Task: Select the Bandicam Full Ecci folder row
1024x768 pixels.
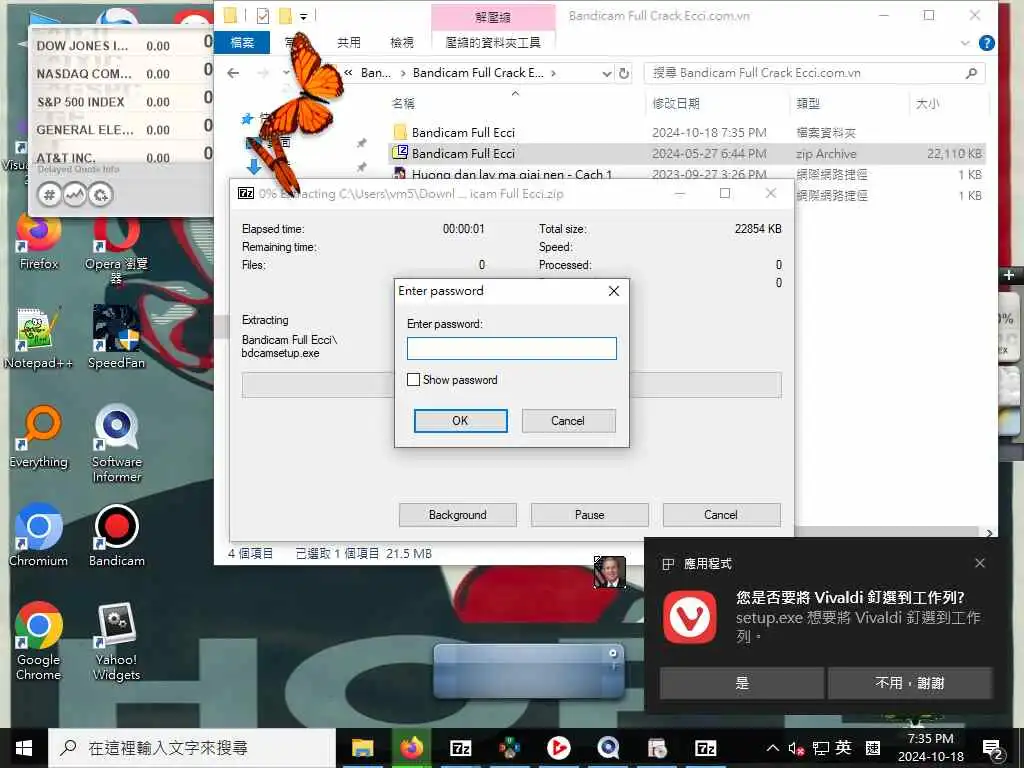Action: click(x=686, y=133)
